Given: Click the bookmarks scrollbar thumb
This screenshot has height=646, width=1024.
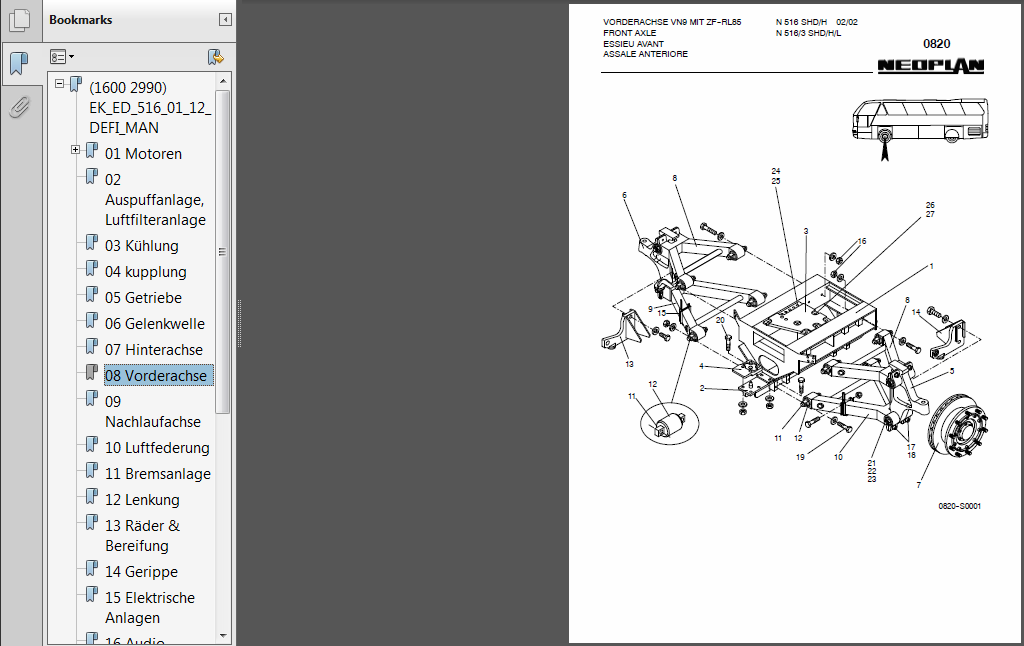Looking at the screenshot, I should pos(223,251).
